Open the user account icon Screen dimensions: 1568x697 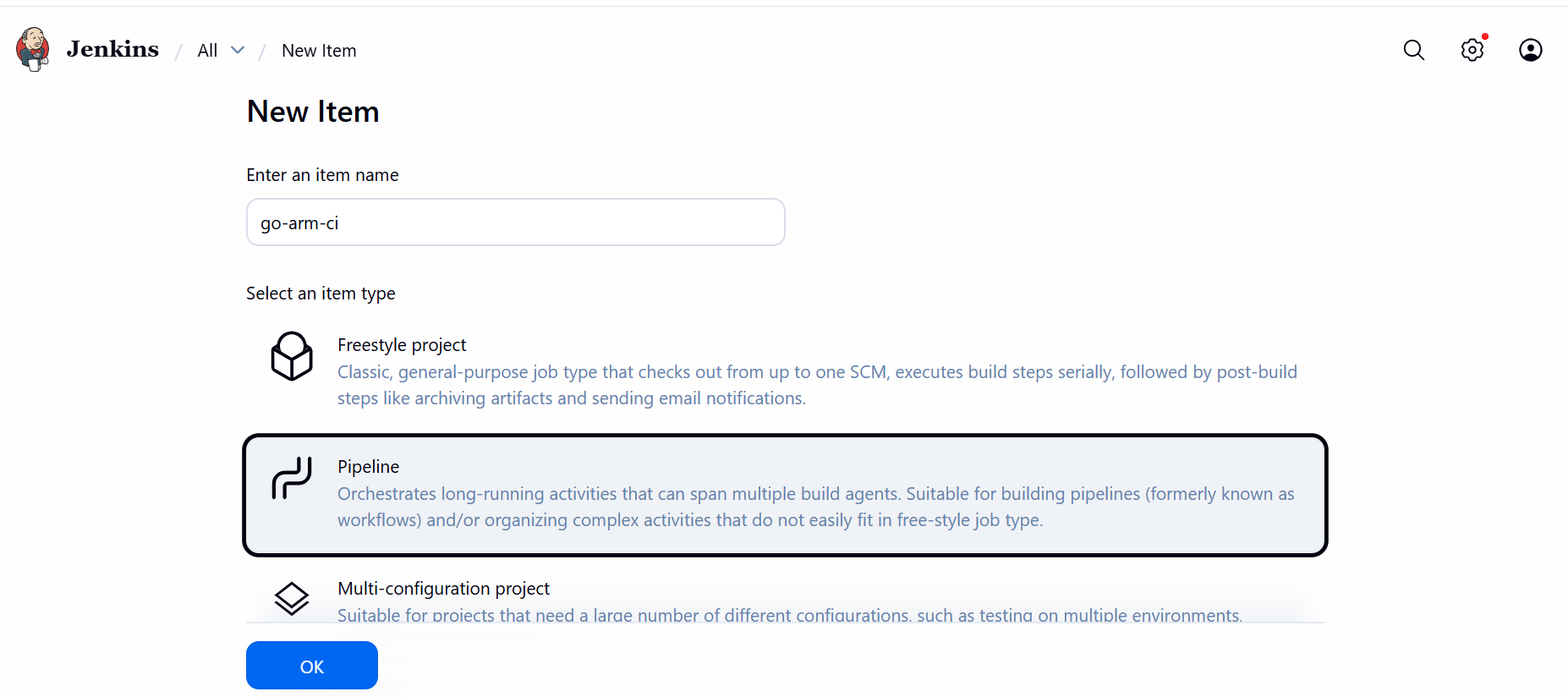[1531, 50]
